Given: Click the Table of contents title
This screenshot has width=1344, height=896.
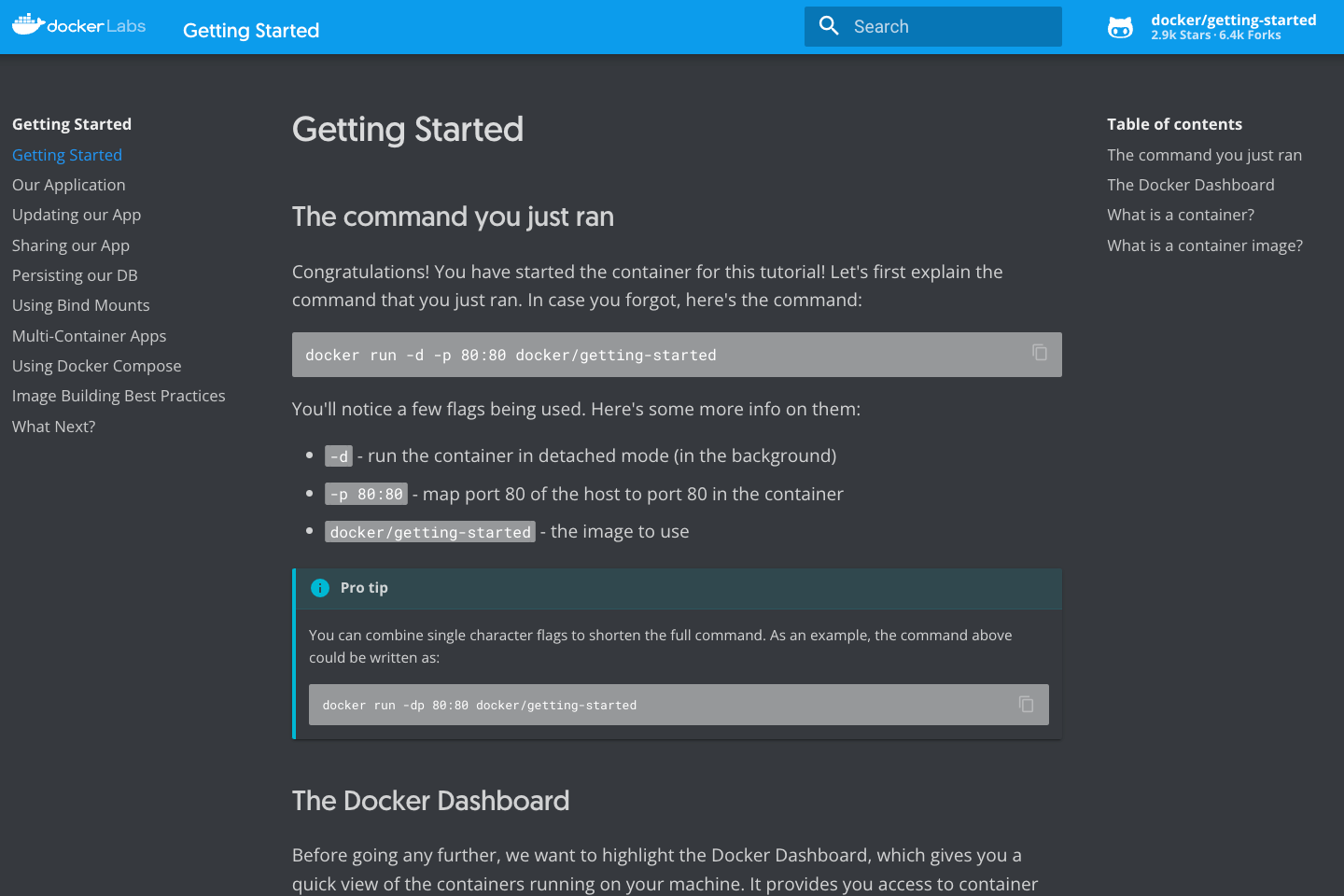Looking at the screenshot, I should [1175, 124].
